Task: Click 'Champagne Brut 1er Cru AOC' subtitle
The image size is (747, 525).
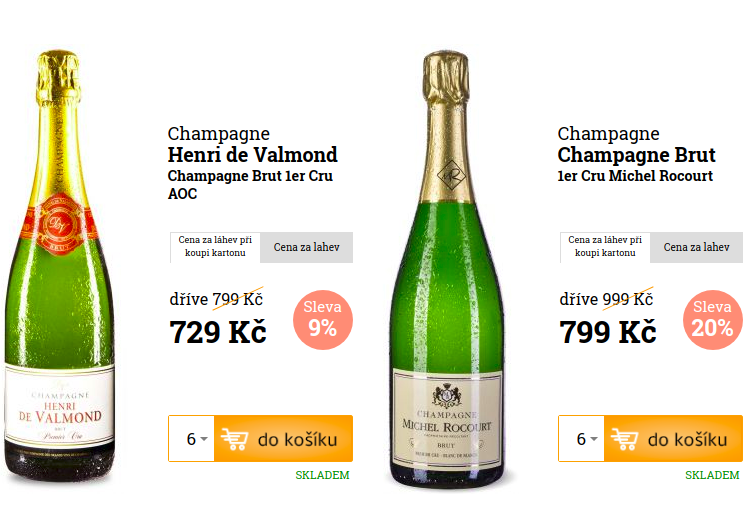Action: [x=250, y=185]
